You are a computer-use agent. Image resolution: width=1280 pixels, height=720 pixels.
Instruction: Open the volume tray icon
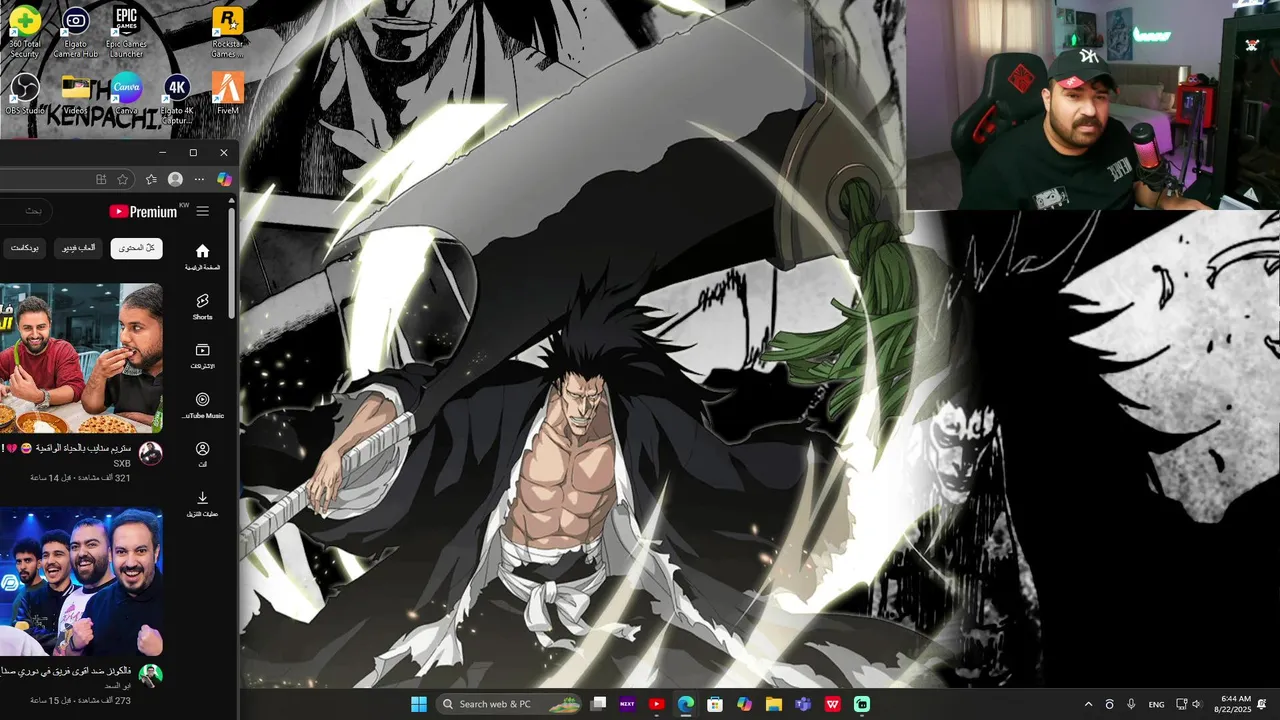(x=1196, y=704)
